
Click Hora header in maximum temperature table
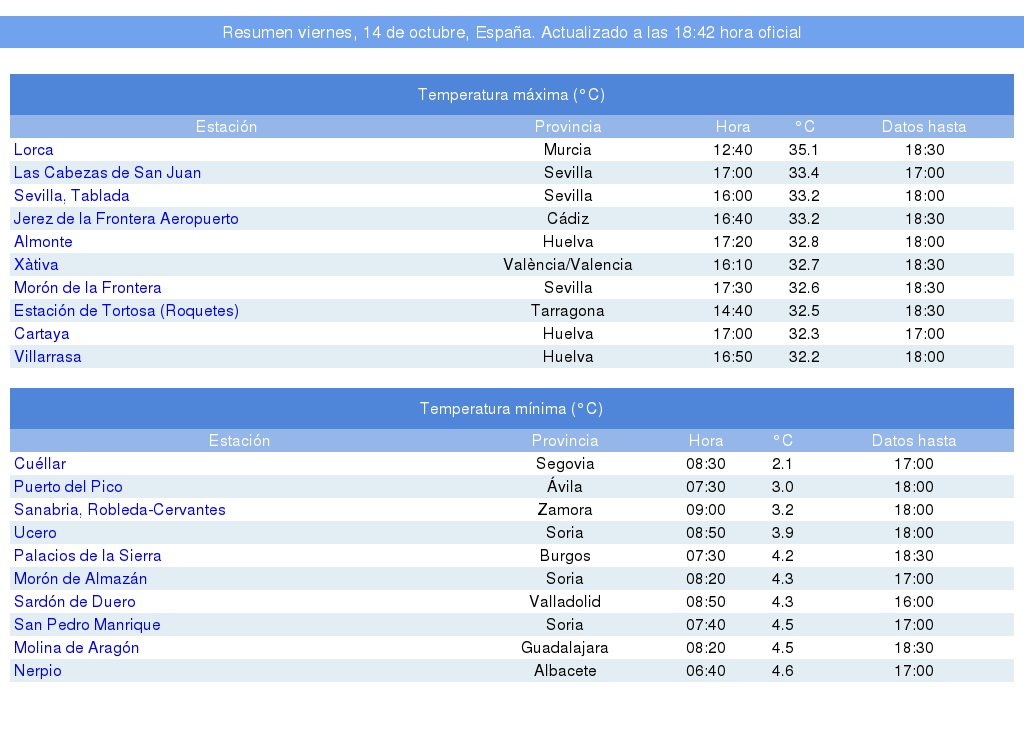(x=733, y=127)
